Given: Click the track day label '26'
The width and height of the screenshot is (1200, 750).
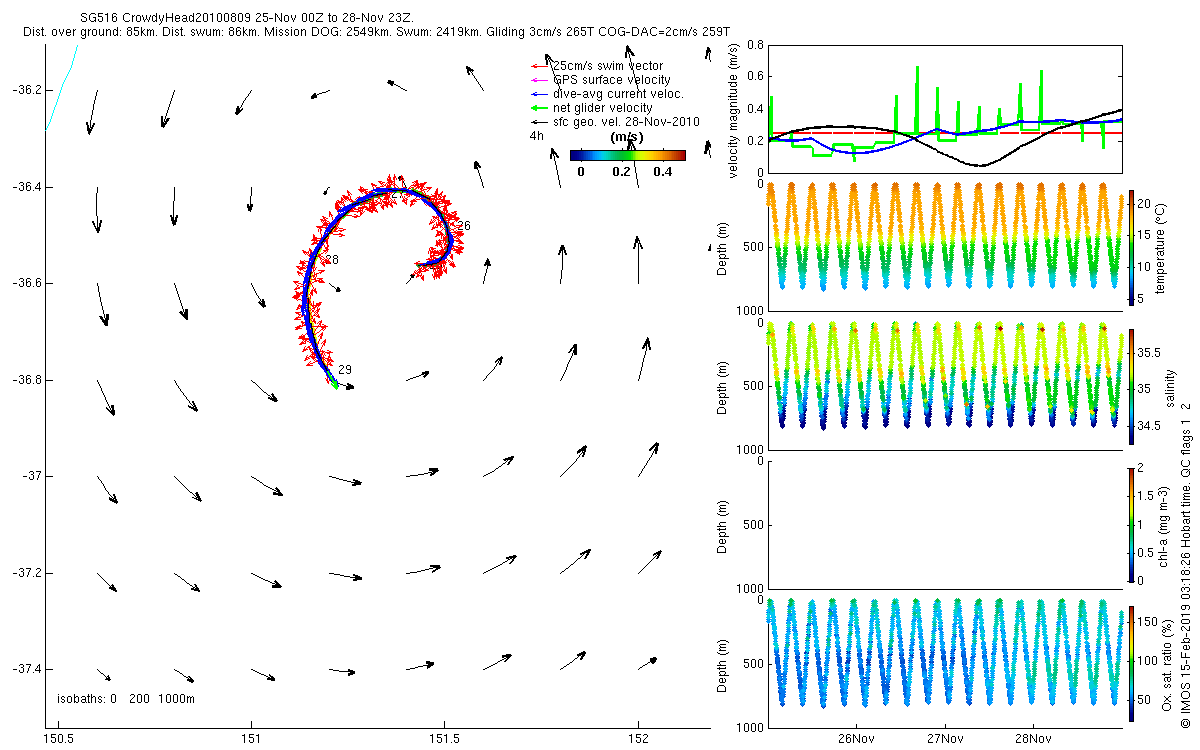Looking at the screenshot, I should click(x=463, y=226).
